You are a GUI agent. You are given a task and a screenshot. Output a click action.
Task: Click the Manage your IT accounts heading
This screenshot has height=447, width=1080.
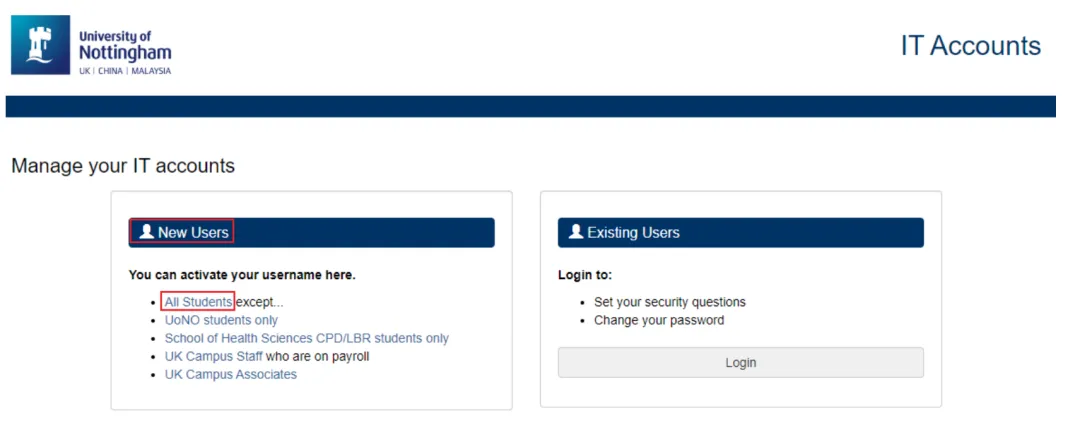pyautogui.click(x=123, y=166)
